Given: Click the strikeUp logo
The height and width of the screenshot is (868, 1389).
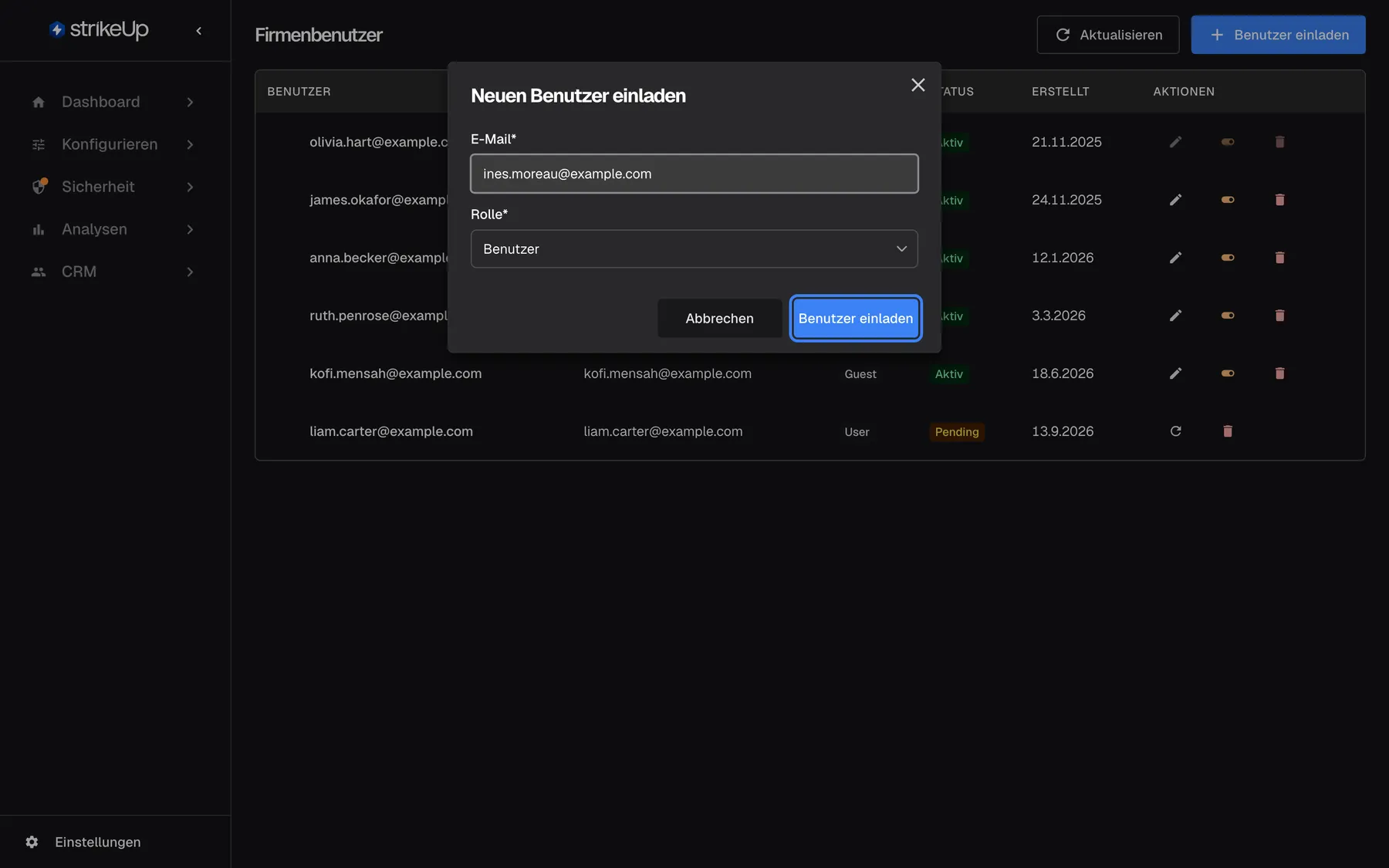Looking at the screenshot, I should pyautogui.click(x=99, y=29).
